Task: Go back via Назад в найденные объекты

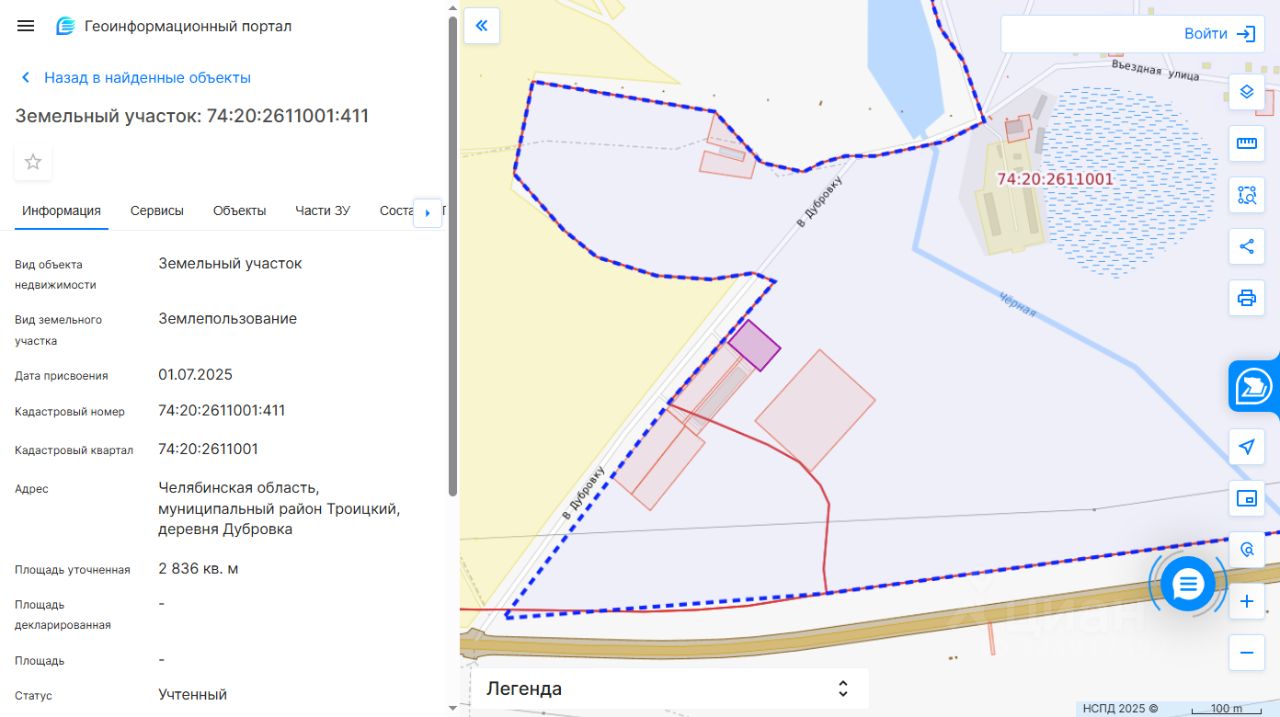Action: [x=136, y=77]
